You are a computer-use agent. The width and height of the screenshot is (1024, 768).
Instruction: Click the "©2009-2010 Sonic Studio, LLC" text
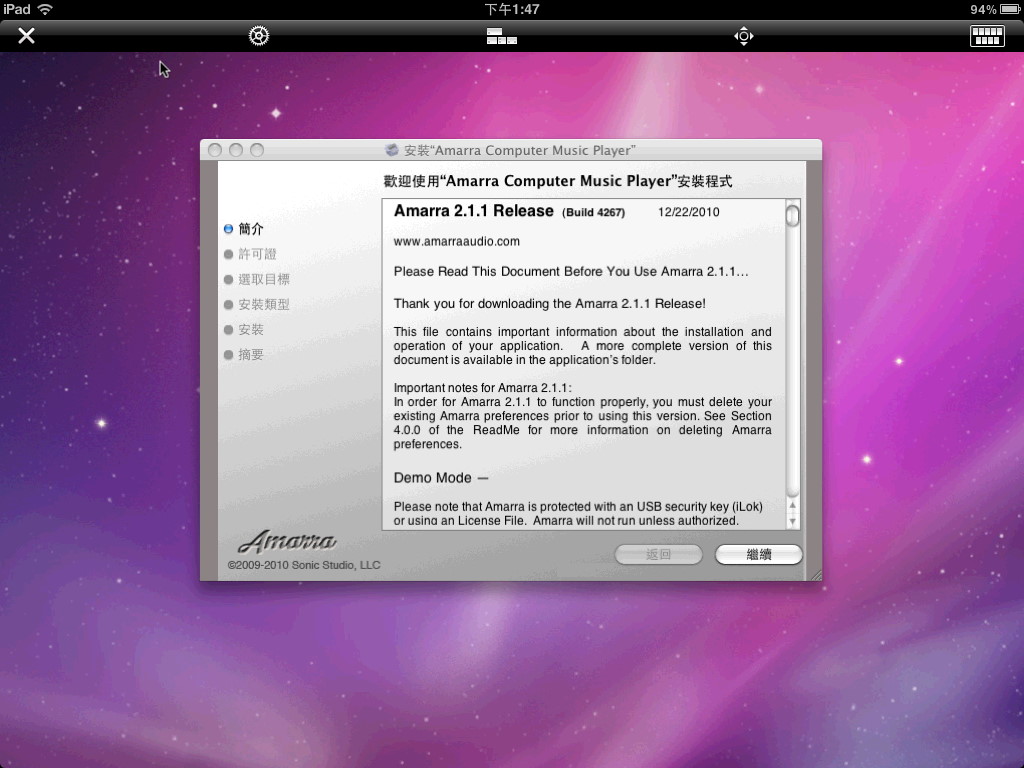point(304,565)
